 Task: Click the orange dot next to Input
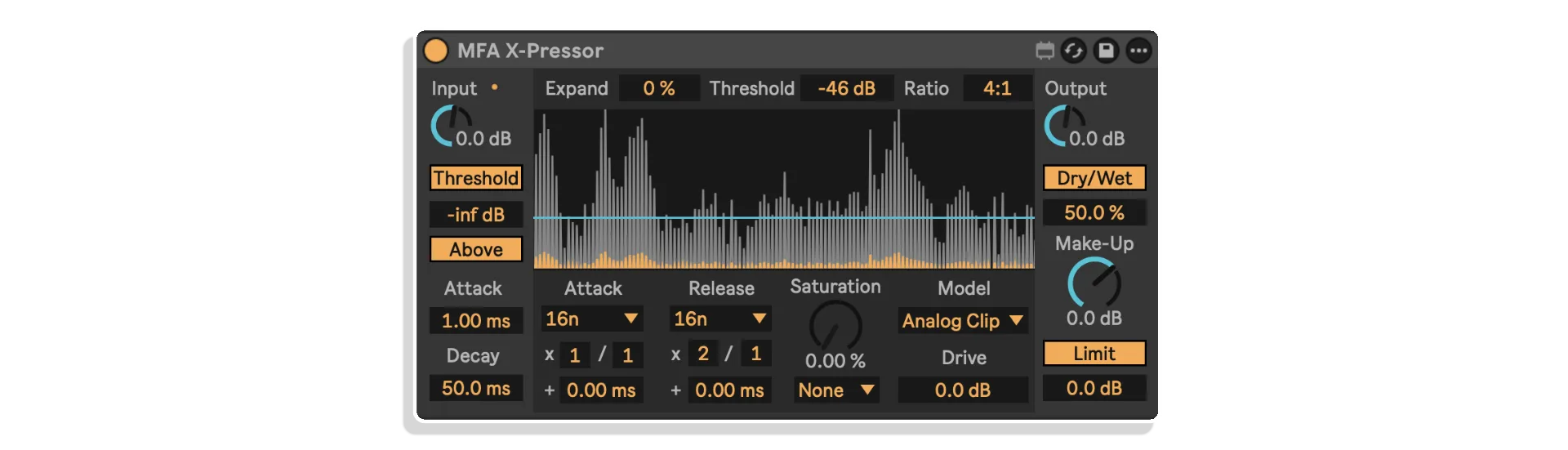[494, 87]
